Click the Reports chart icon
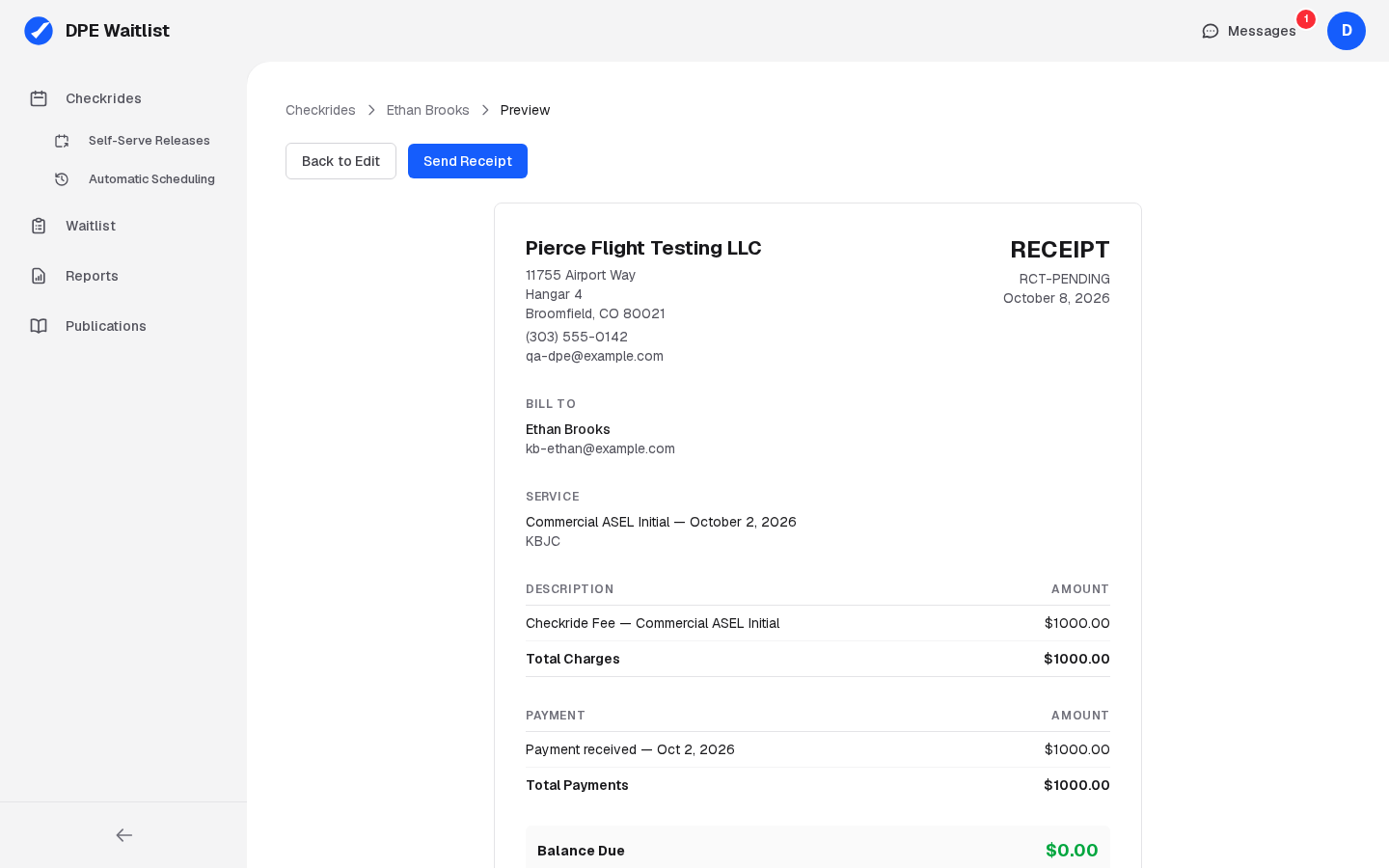Image resolution: width=1389 pixels, height=868 pixels. tap(39, 276)
